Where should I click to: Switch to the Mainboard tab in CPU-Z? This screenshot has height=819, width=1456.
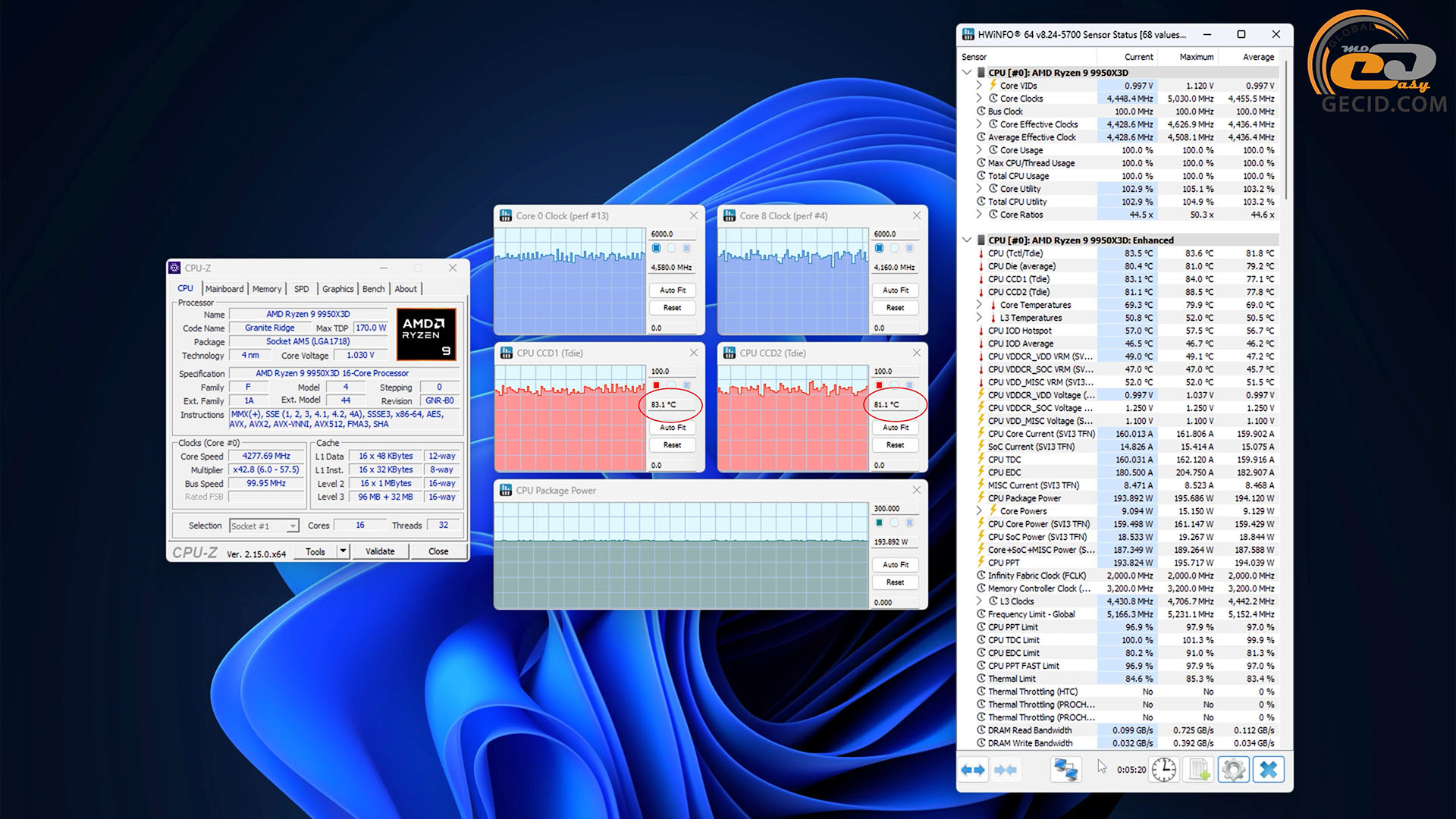(224, 289)
